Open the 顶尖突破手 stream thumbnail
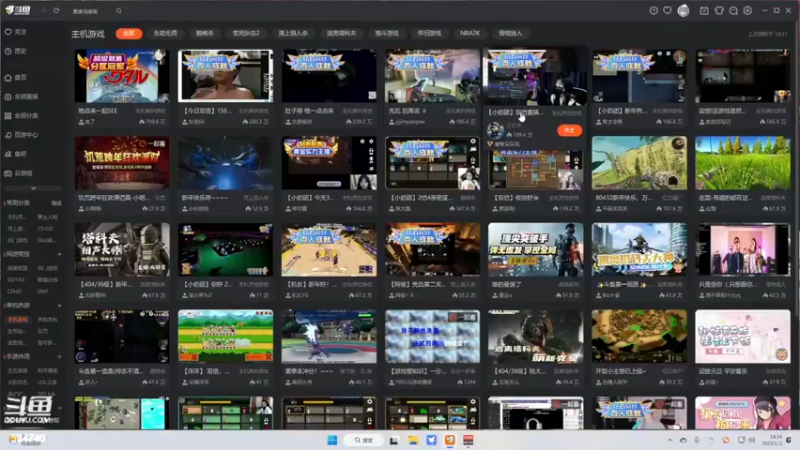 536,249
